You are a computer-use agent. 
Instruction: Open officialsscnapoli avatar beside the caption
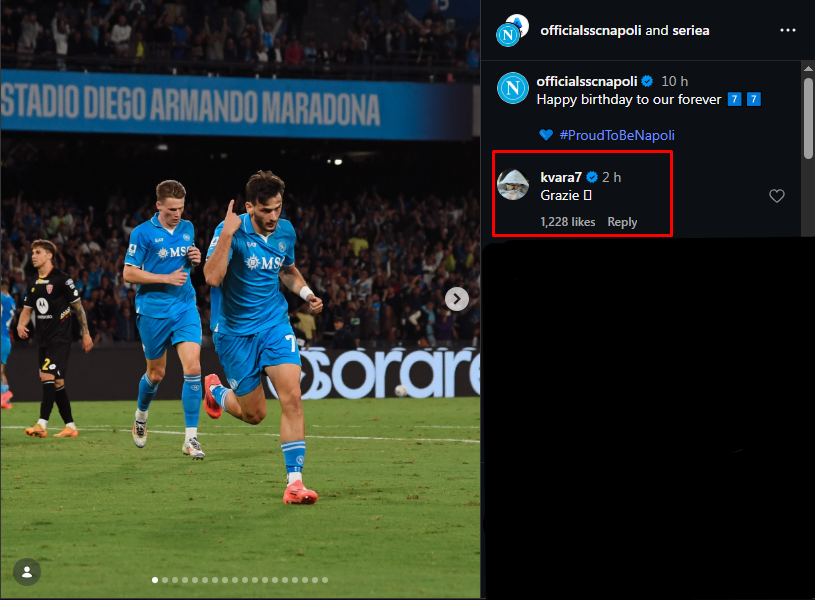tap(512, 88)
